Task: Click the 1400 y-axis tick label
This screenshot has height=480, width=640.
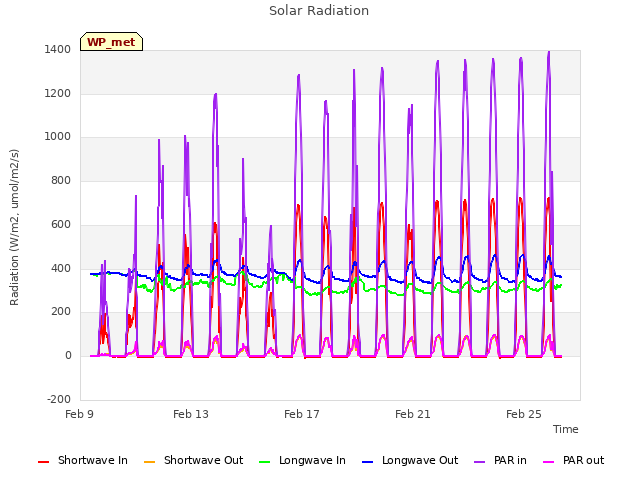Action: click(58, 50)
